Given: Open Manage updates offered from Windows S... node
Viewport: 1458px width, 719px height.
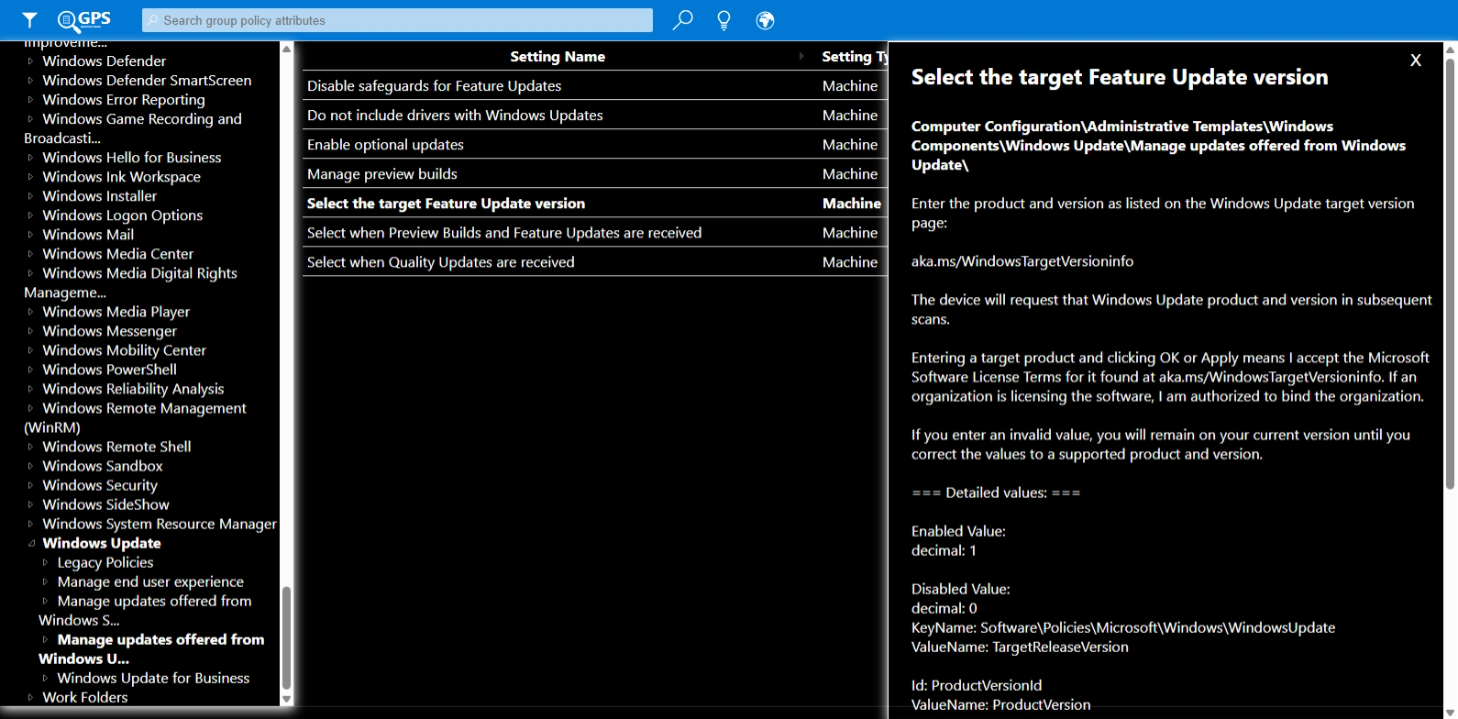Looking at the screenshot, I should 145,610.
